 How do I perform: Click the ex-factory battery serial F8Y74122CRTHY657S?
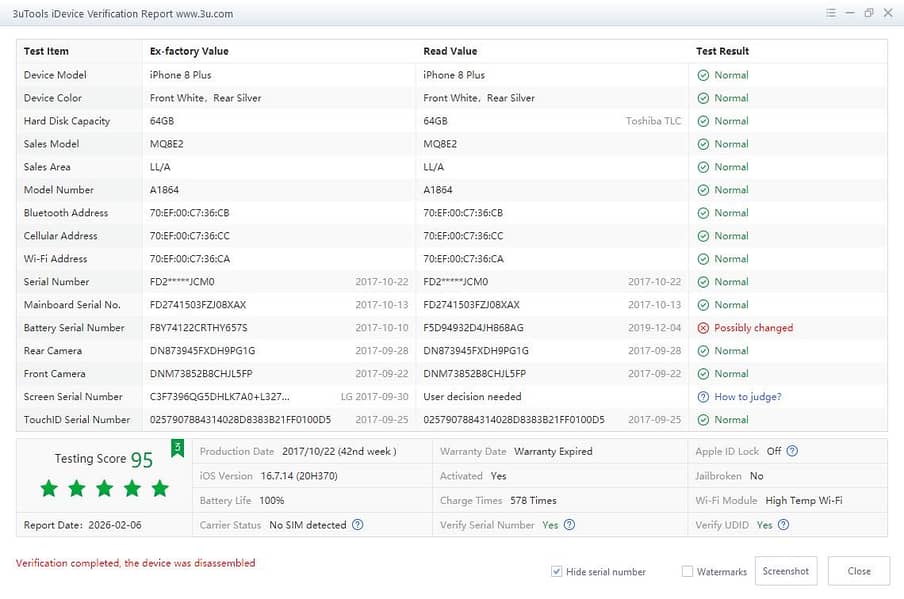[198, 327]
